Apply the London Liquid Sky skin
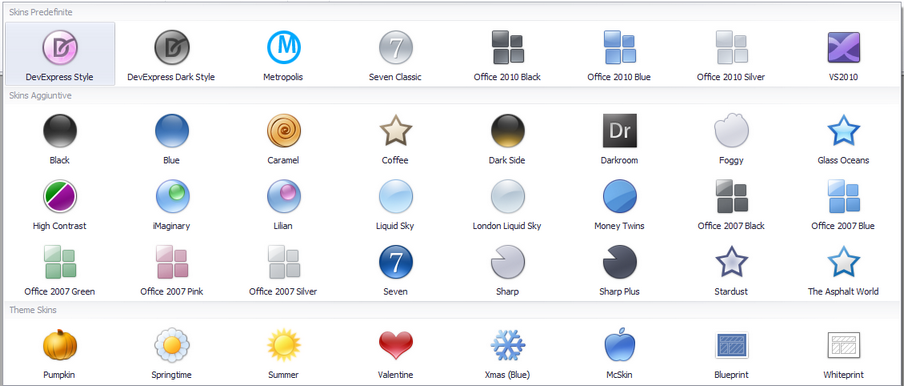The image size is (904, 386). (507, 204)
